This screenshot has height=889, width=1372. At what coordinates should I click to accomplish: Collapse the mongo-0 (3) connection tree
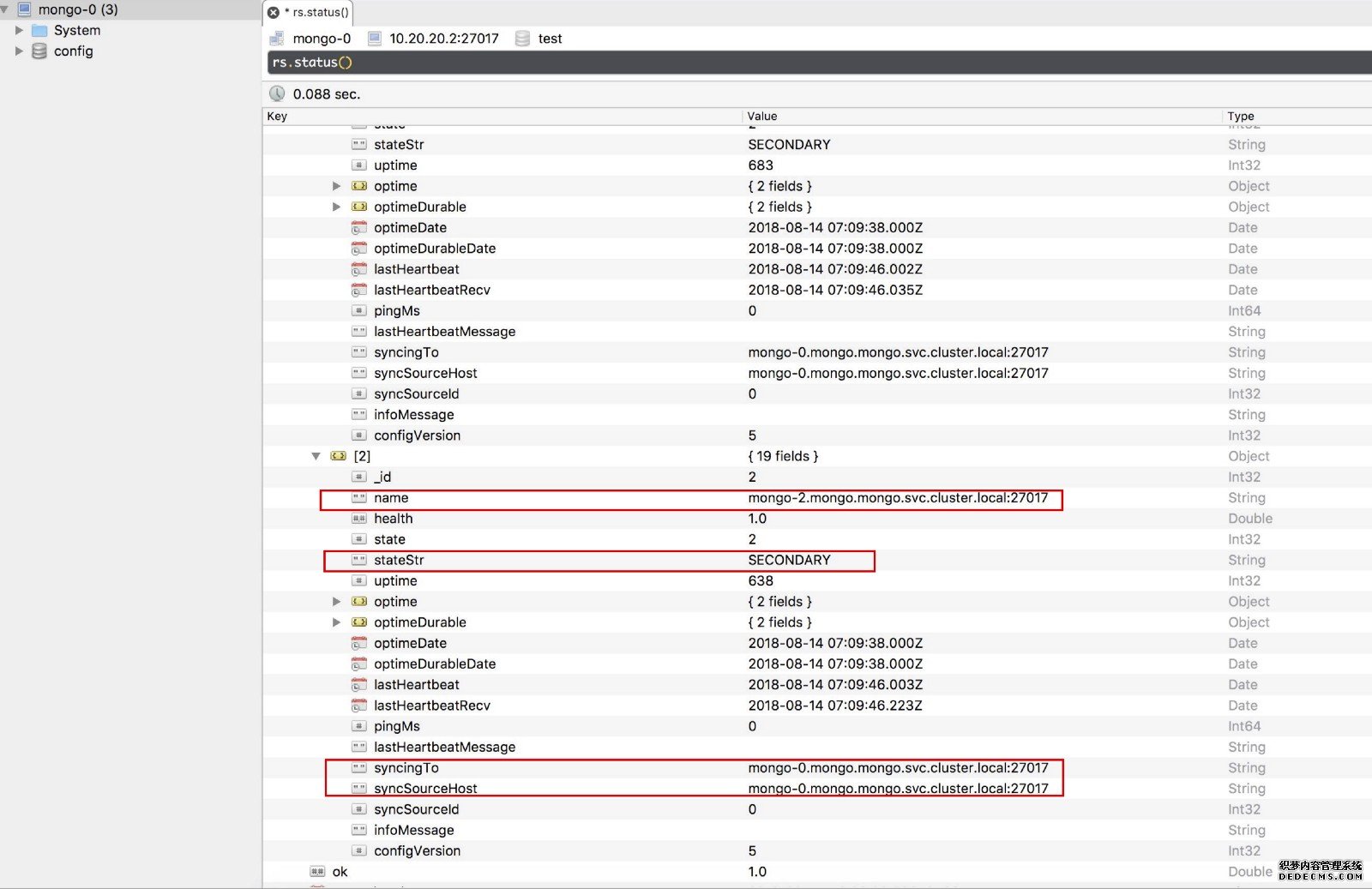click(5, 9)
